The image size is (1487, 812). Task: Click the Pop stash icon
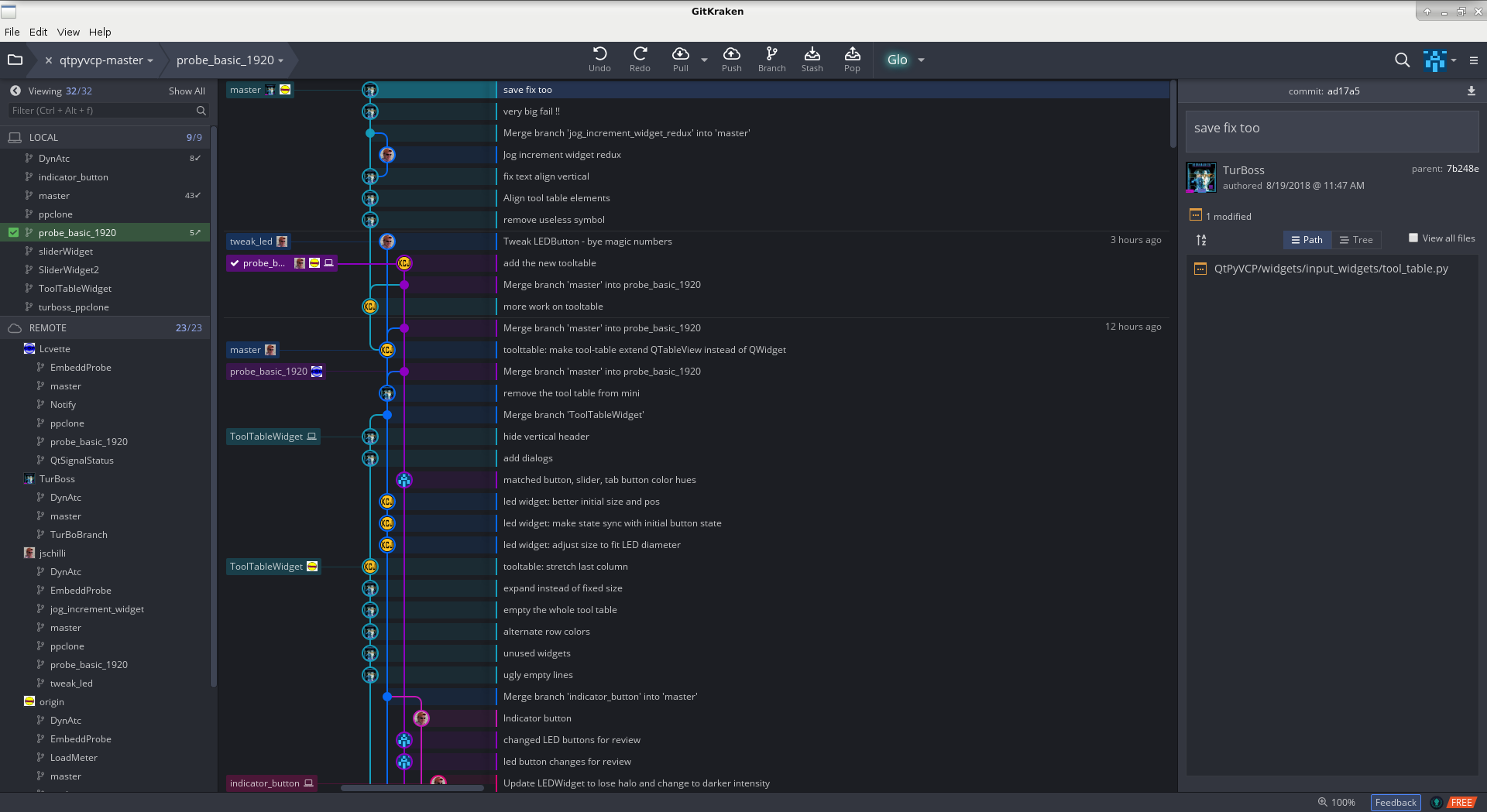[852, 53]
